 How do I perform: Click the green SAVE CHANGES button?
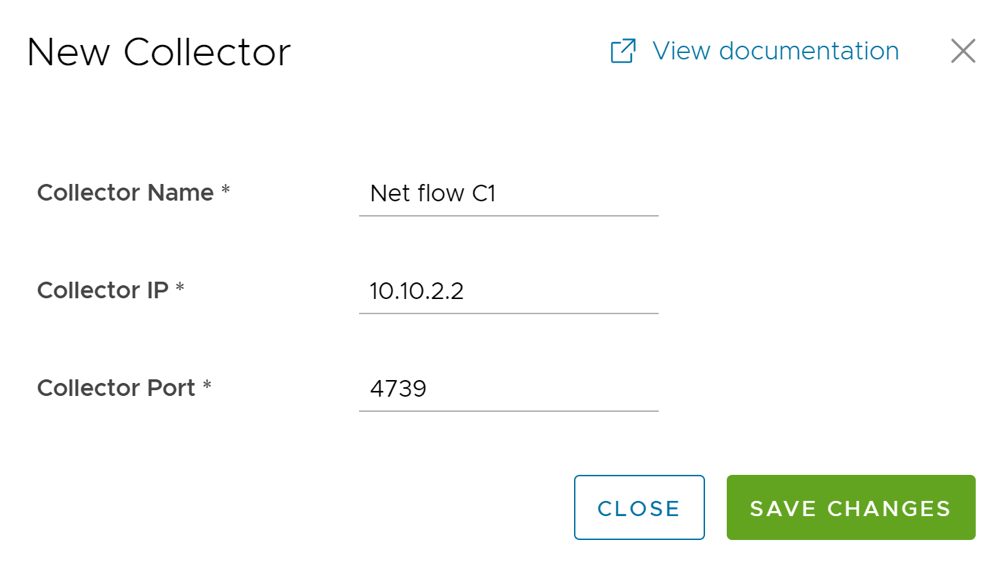pos(850,508)
